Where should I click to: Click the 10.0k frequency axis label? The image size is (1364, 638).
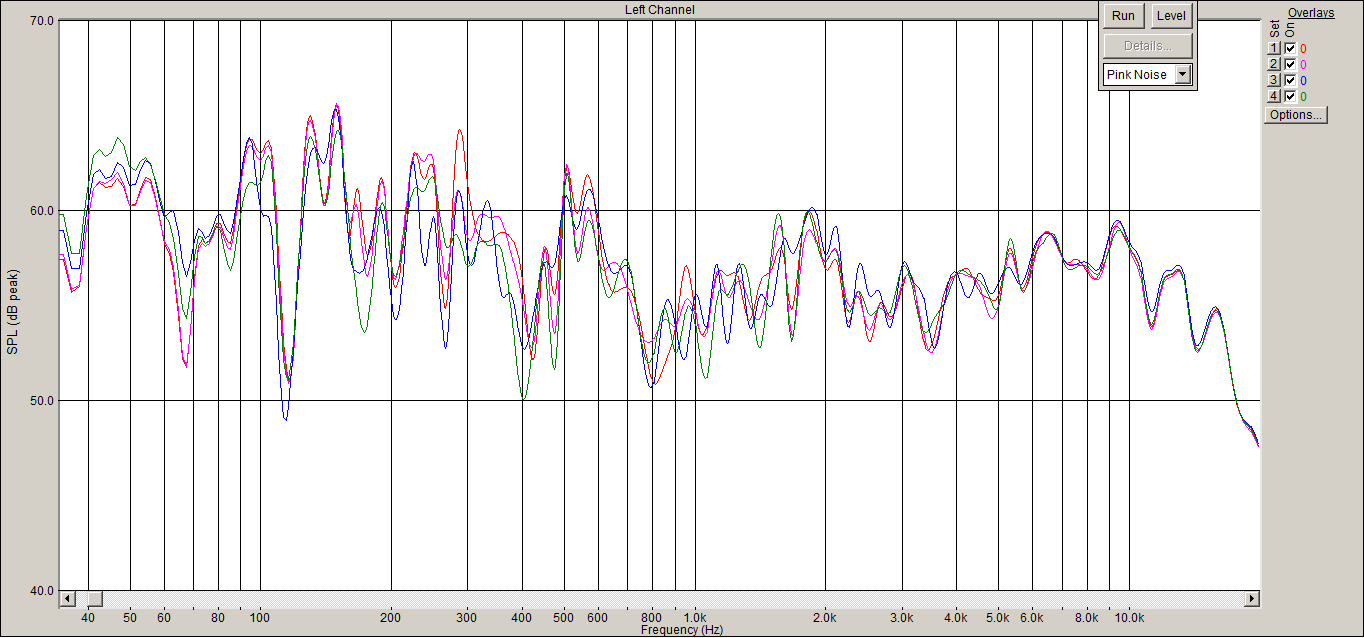point(1130,618)
